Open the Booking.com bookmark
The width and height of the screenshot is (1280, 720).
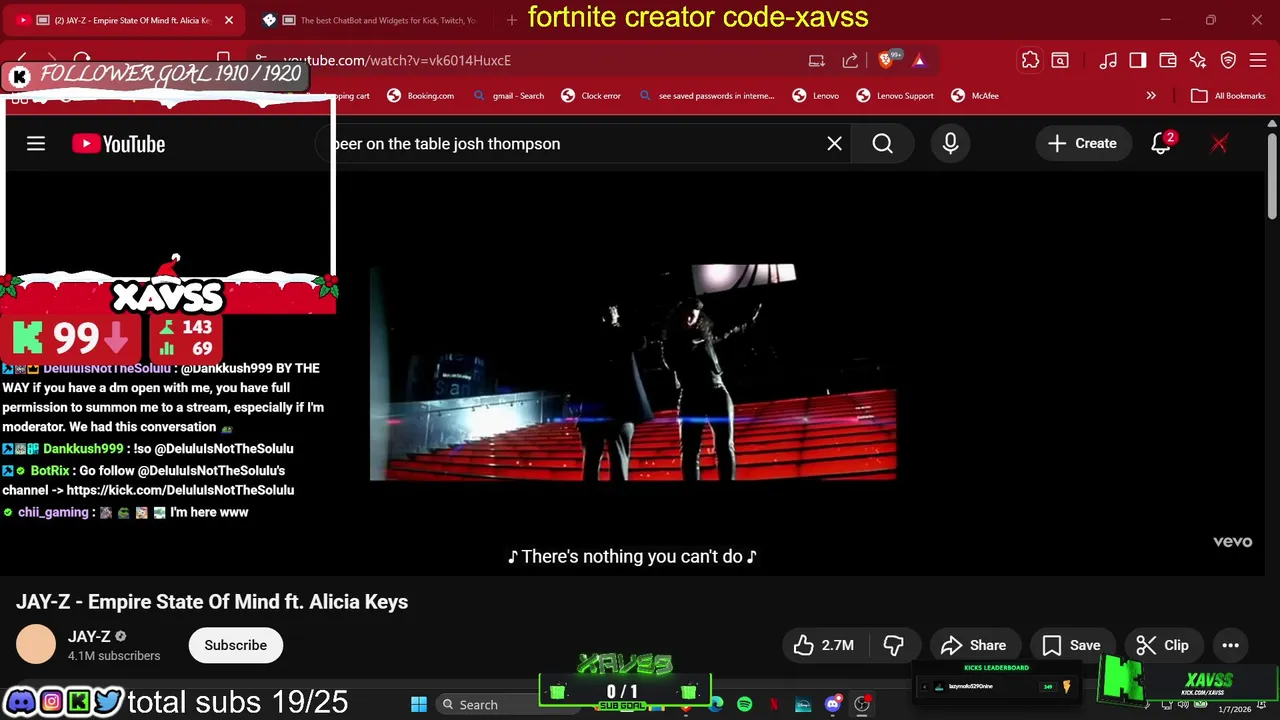coord(421,96)
